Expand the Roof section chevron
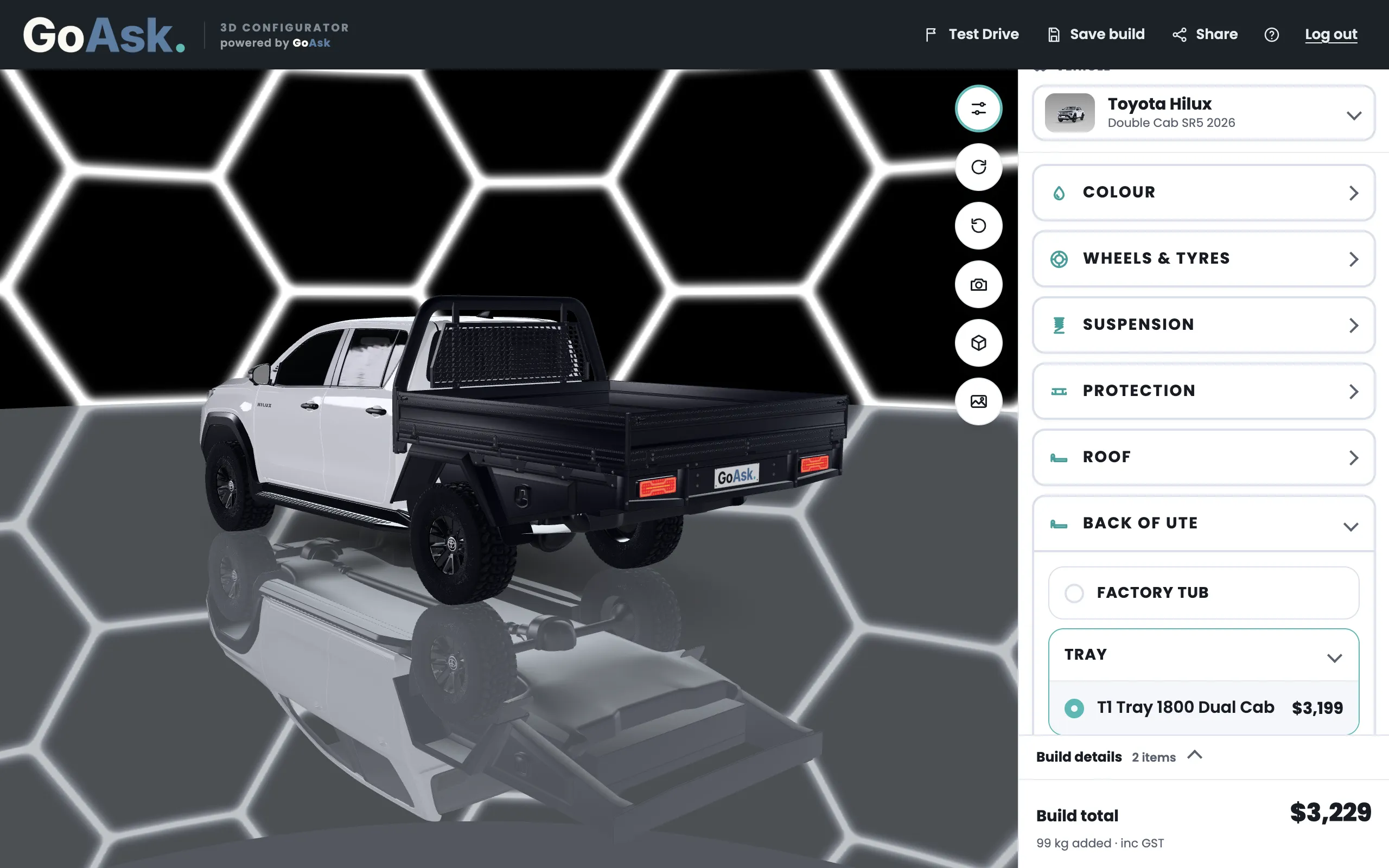This screenshot has width=1389, height=868. point(1353,457)
